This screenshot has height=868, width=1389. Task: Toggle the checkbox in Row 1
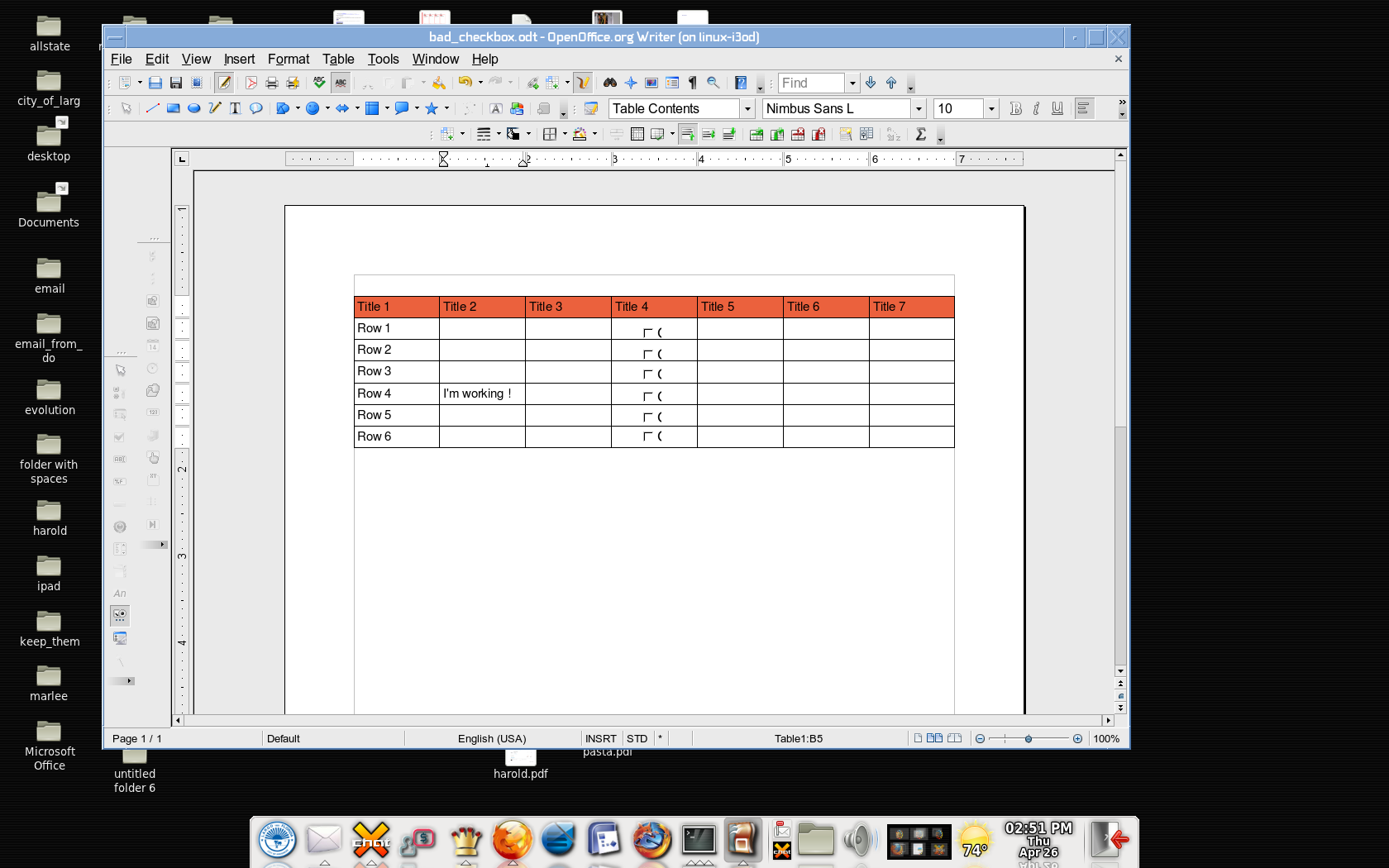(x=648, y=332)
